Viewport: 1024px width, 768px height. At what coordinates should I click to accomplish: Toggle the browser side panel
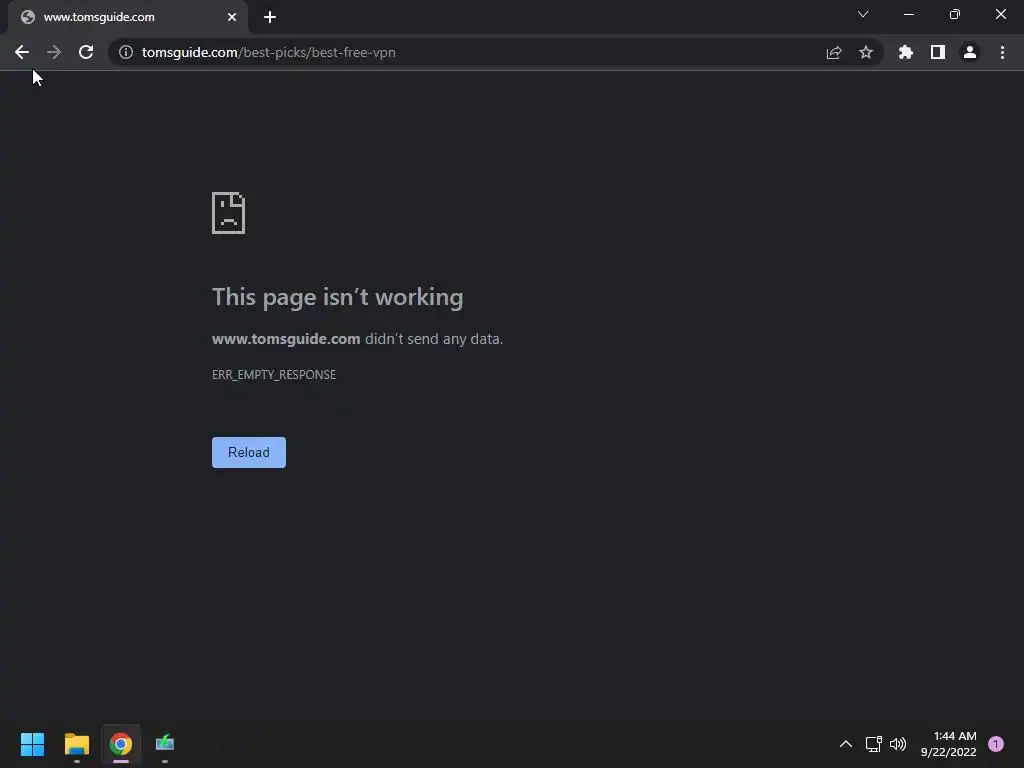pyautogui.click(x=938, y=52)
